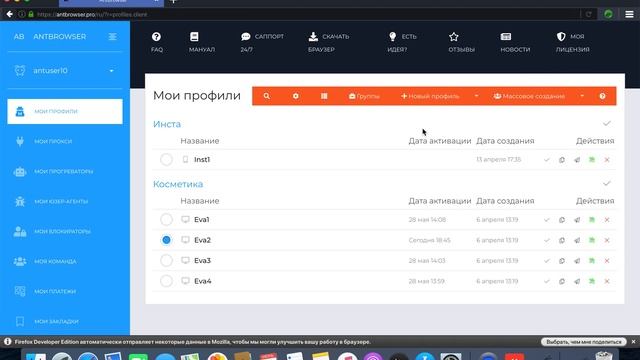640x360 pixels.
Task: Click the copy icon for Inst1
Action: (562, 160)
